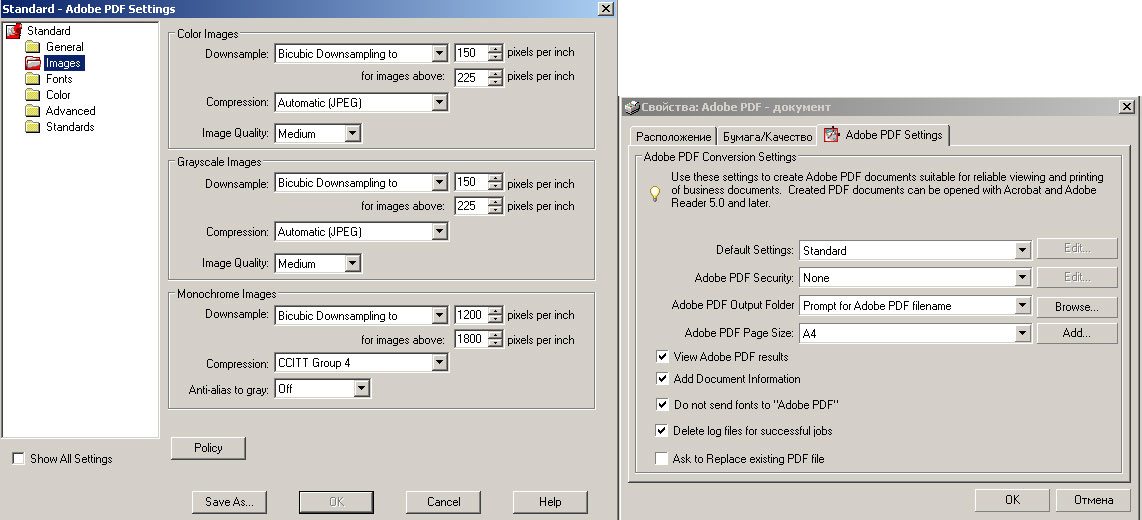Open Color Images Compression dropdown
The image size is (1142, 520).
[439, 103]
